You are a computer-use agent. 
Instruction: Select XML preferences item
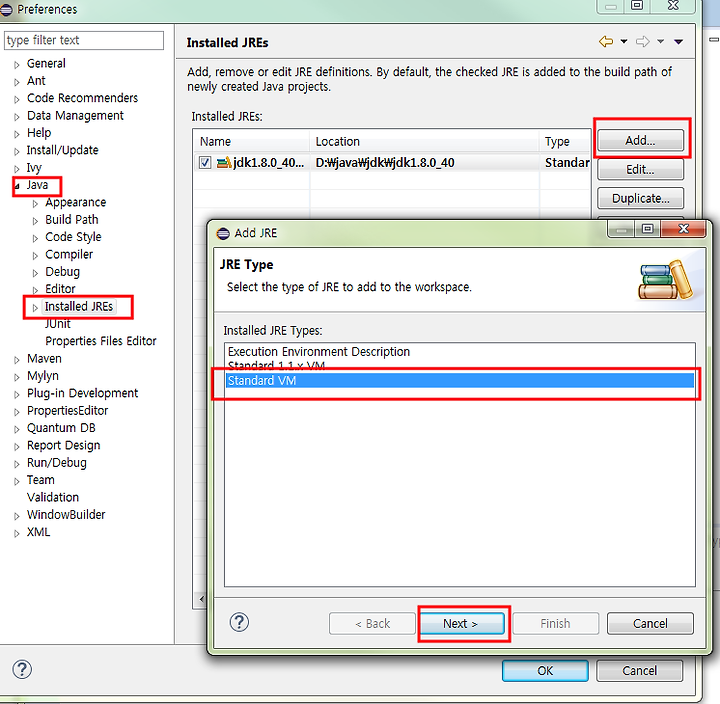39,532
